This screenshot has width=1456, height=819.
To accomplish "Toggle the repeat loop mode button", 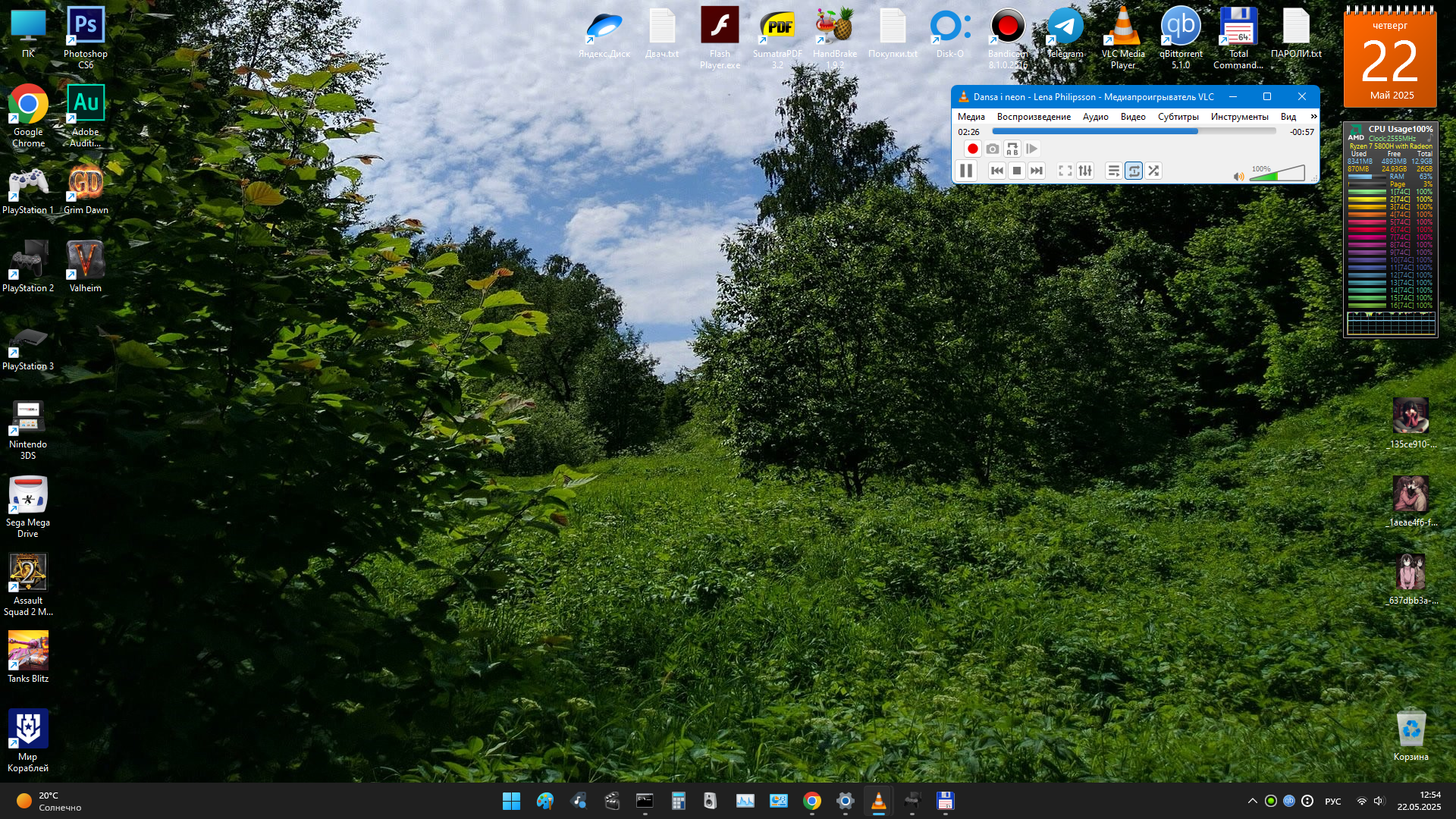I will point(1134,171).
